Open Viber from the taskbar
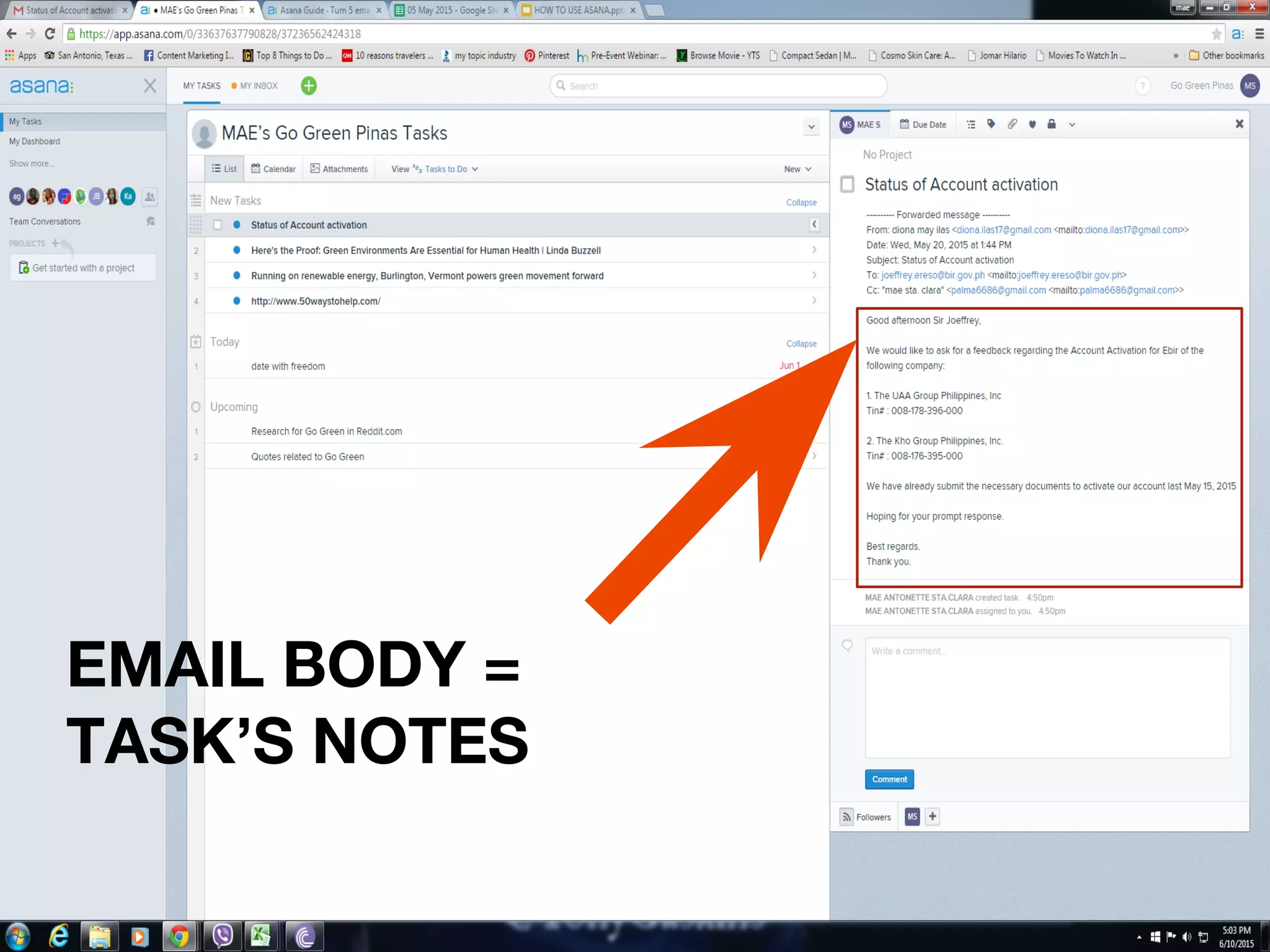Screen dimensions: 1270x952 pos(221,936)
